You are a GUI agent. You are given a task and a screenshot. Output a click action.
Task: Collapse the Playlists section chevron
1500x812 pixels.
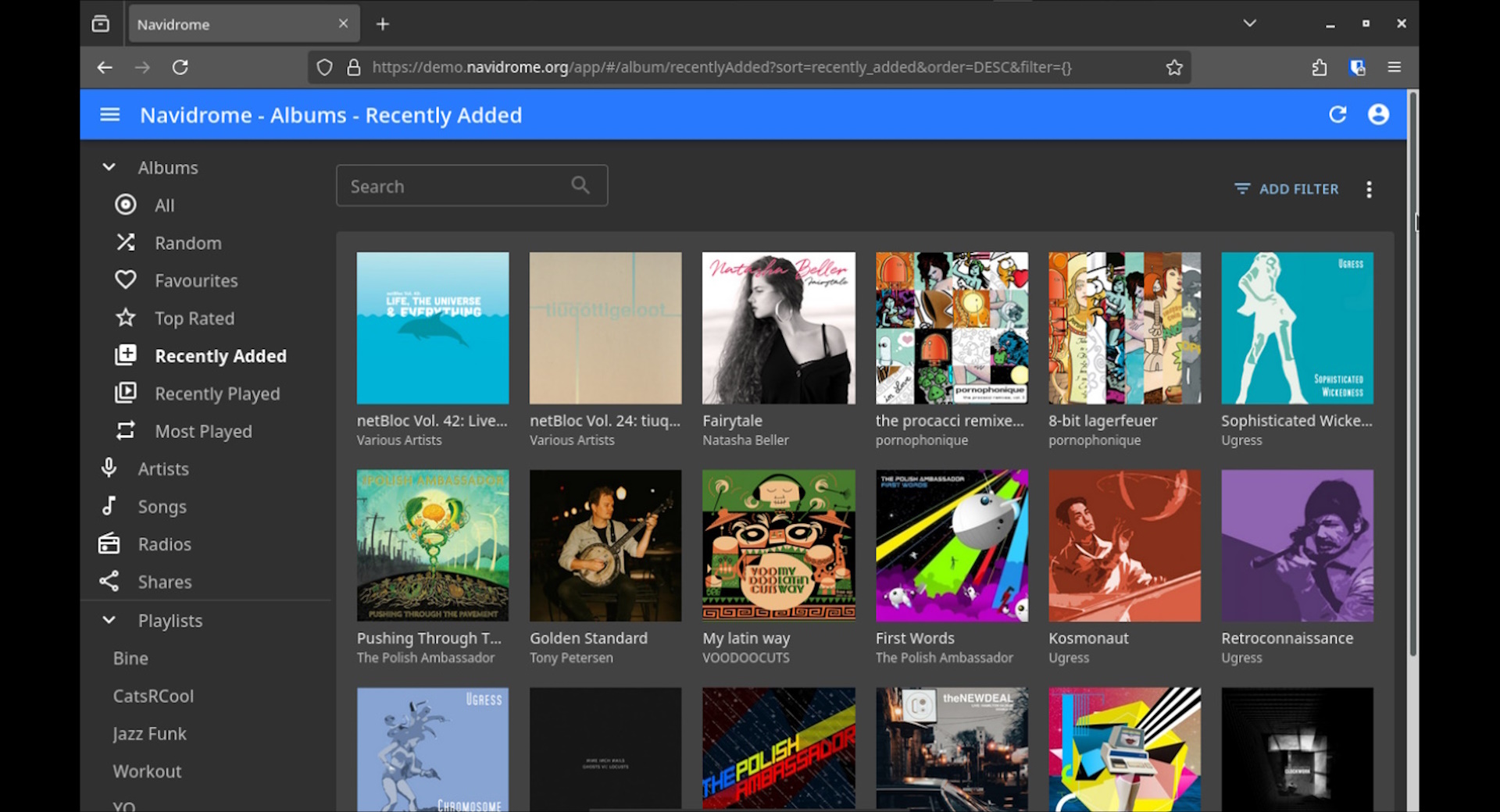click(109, 620)
